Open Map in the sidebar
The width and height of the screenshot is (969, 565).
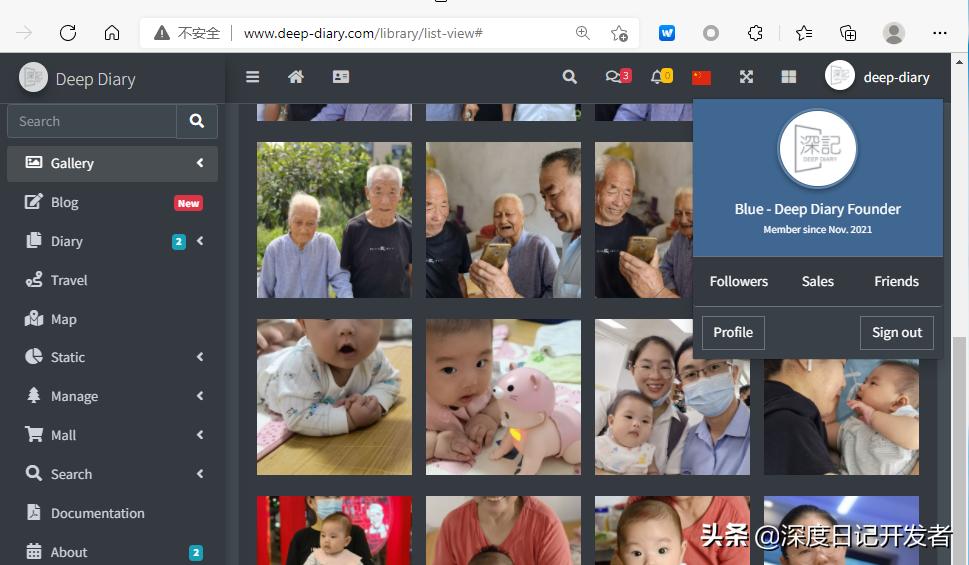[112, 319]
